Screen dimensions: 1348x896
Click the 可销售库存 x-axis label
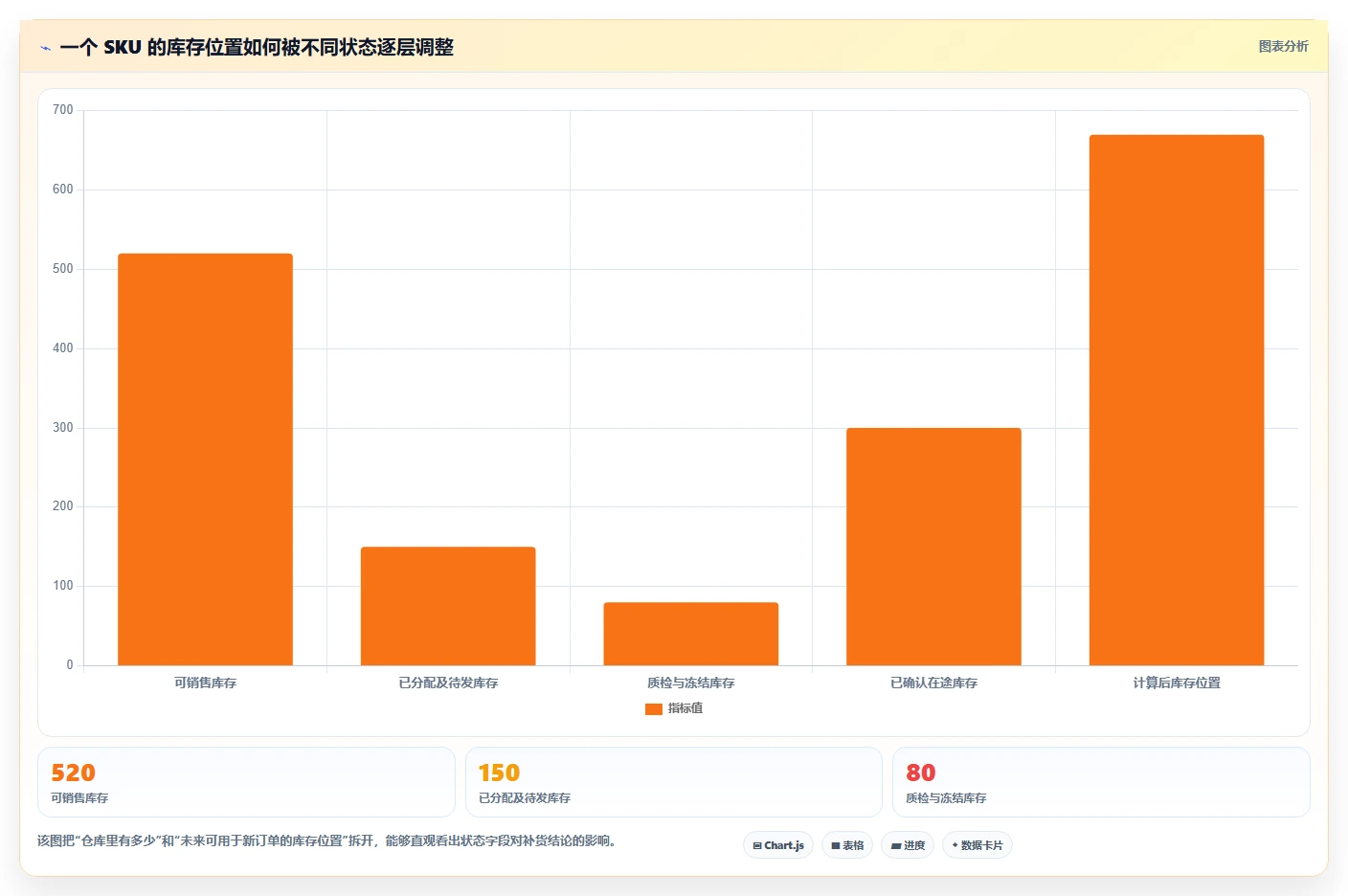click(205, 683)
